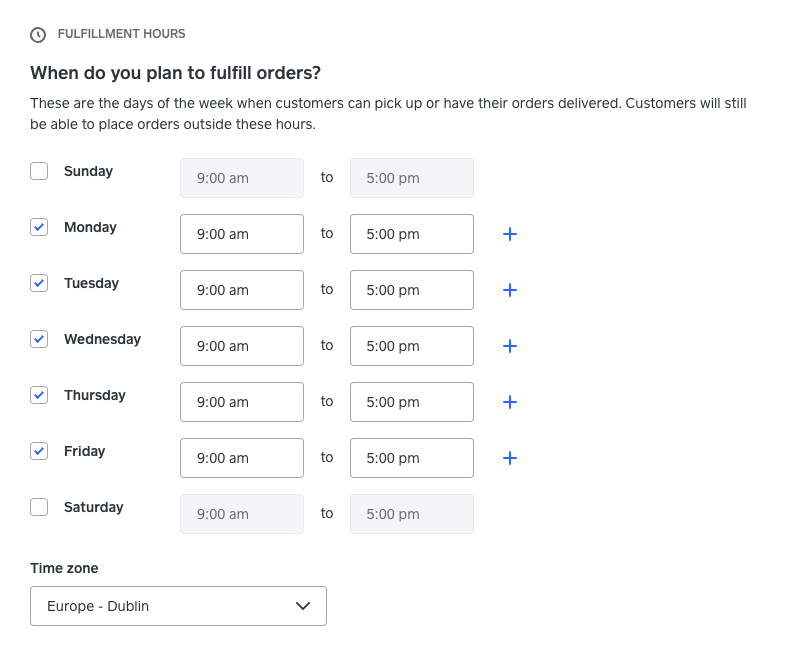This screenshot has height=654, width=794.
Task: Add another time range for Wednesday
Action: [x=509, y=346]
